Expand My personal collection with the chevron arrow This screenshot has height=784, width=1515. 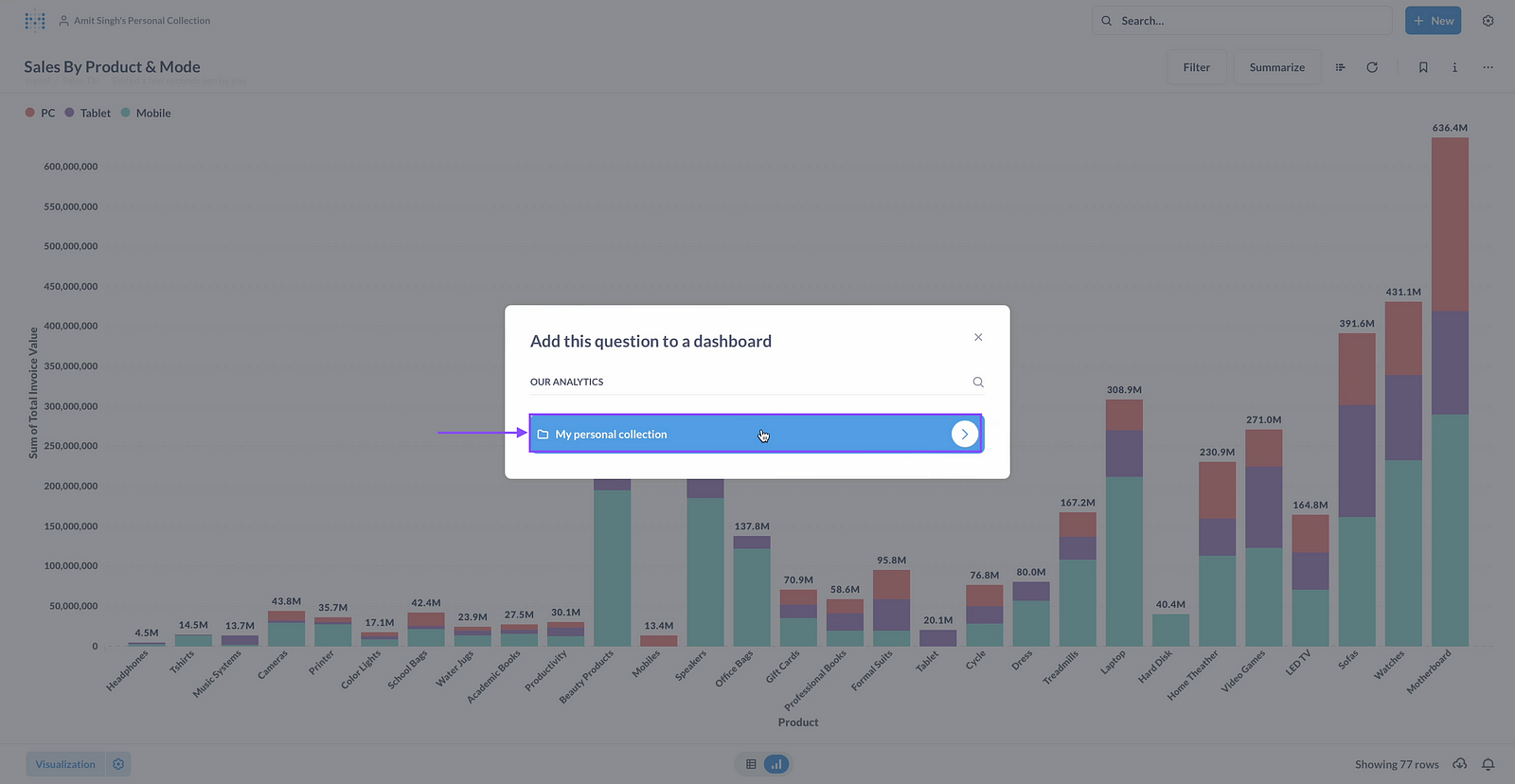(964, 435)
